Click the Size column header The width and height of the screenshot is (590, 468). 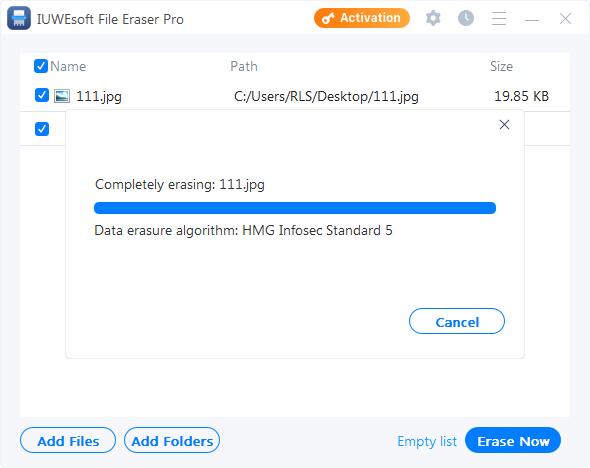(x=501, y=66)
